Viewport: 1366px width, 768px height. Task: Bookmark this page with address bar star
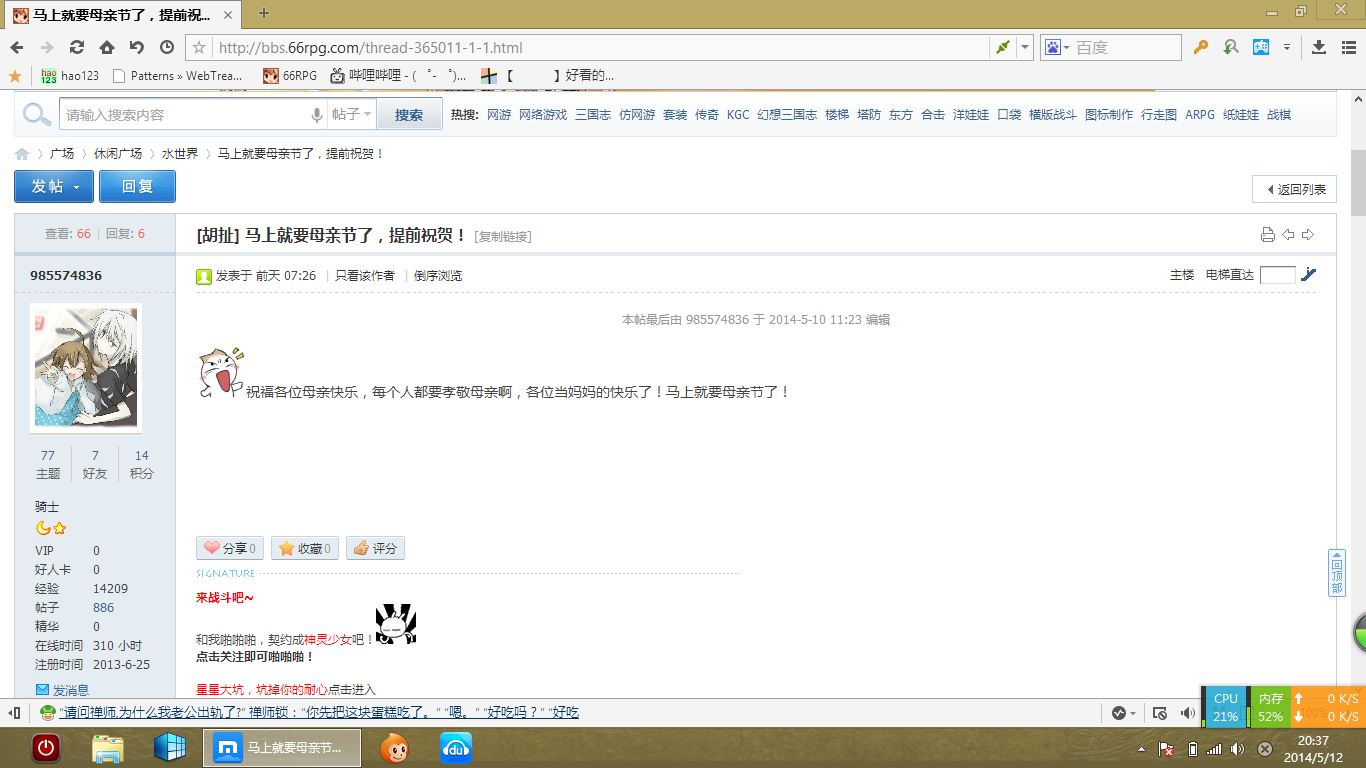pos(199,47)
